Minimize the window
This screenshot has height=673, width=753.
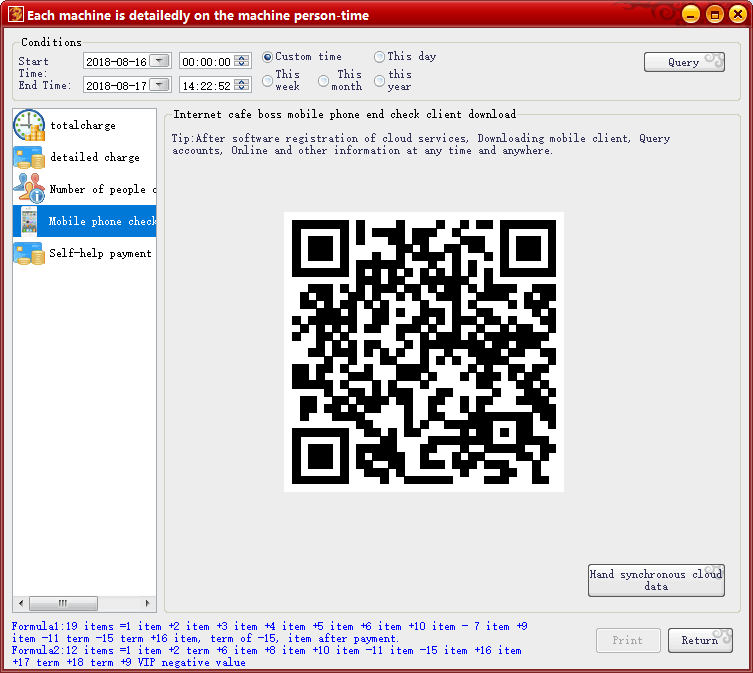coord(691,14)
